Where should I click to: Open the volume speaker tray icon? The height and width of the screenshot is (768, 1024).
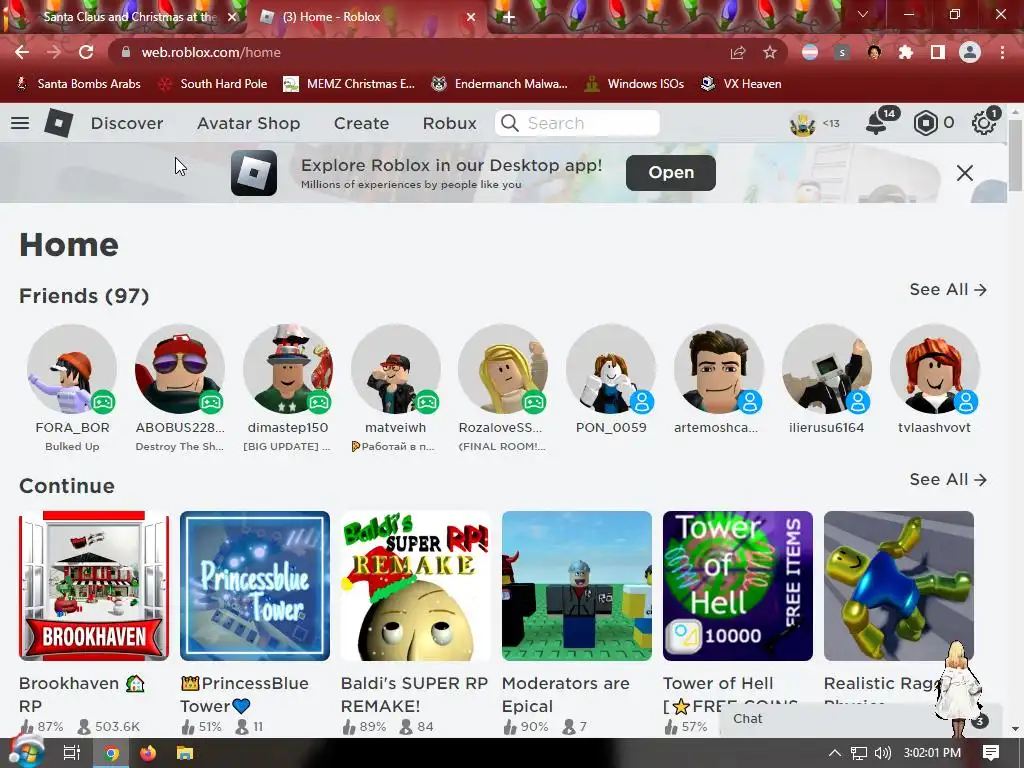click(x=882, y=753)
